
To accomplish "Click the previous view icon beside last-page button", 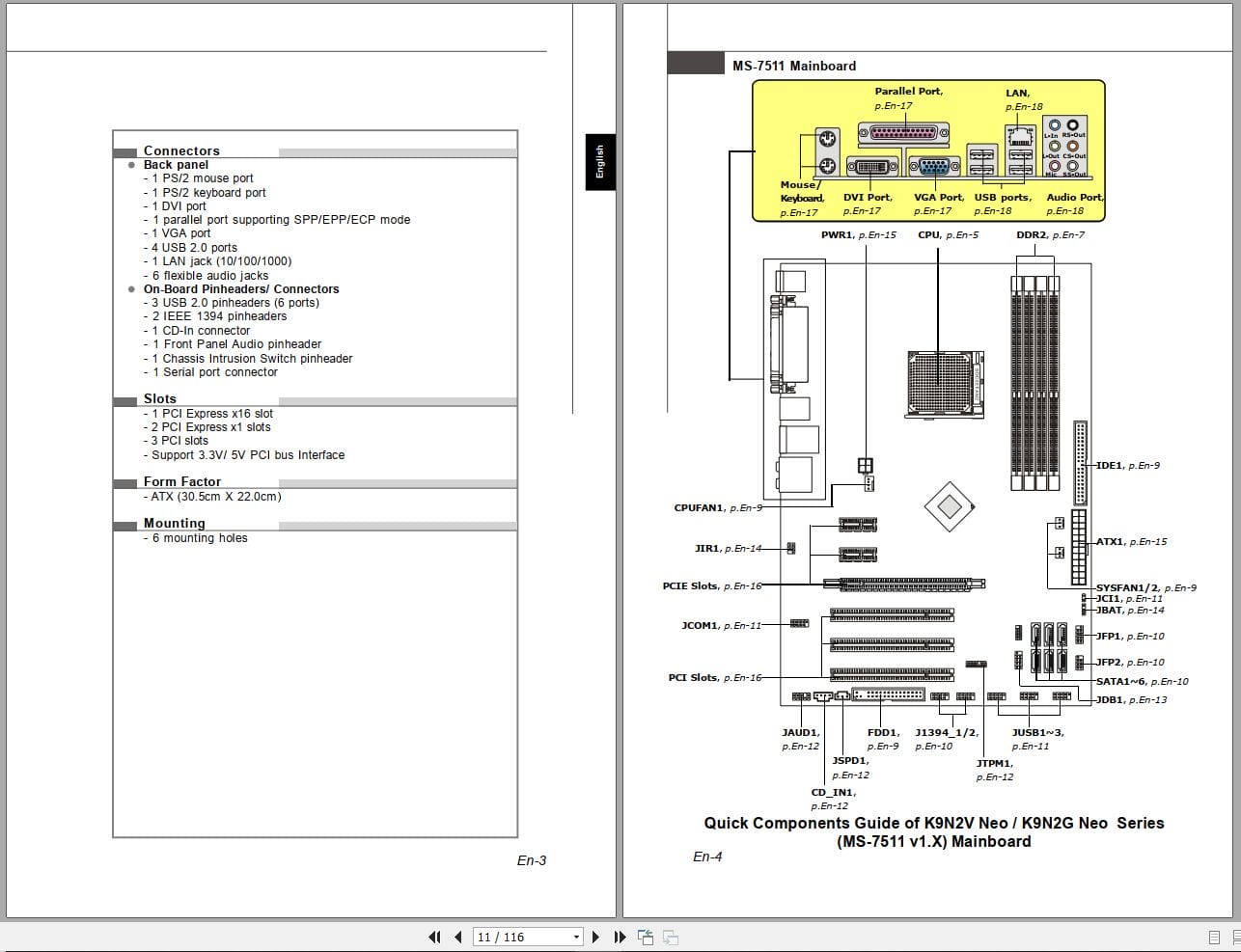I will pos(646,937).
